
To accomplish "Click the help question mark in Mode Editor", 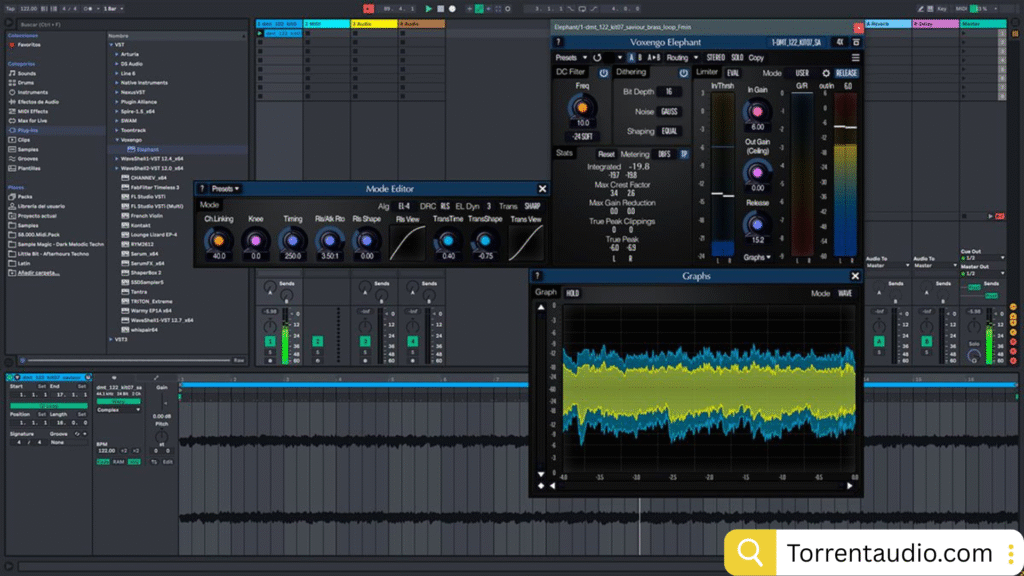I will coord(201,188).
